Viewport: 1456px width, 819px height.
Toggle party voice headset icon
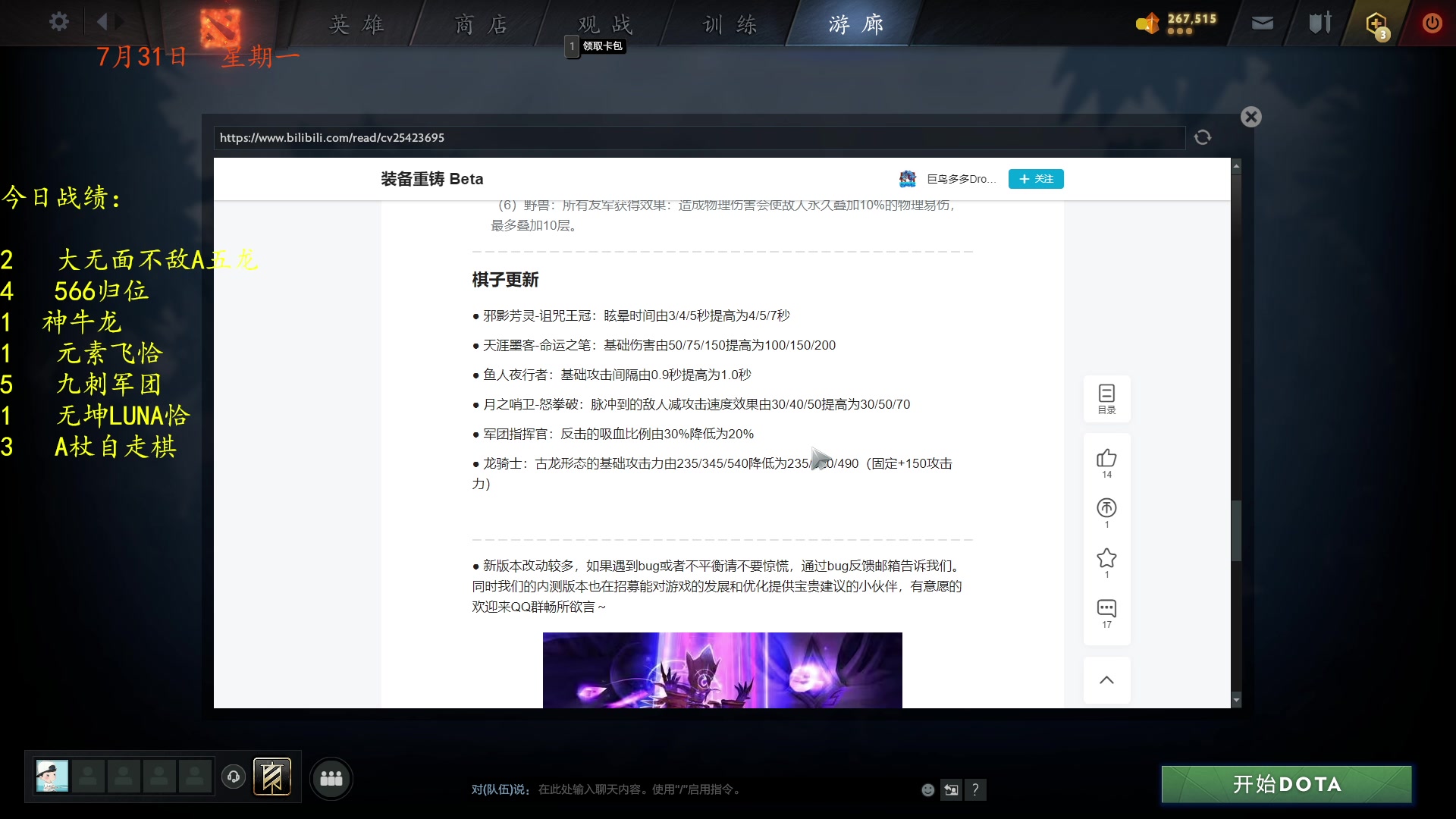(x=234, y=777)
